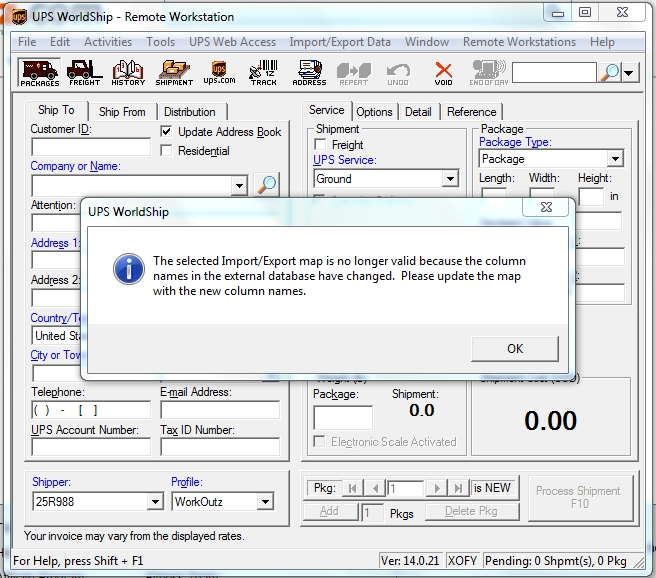Open the Tools menu
The width and height of the screenshot is (656, 578).
(160, 42)
